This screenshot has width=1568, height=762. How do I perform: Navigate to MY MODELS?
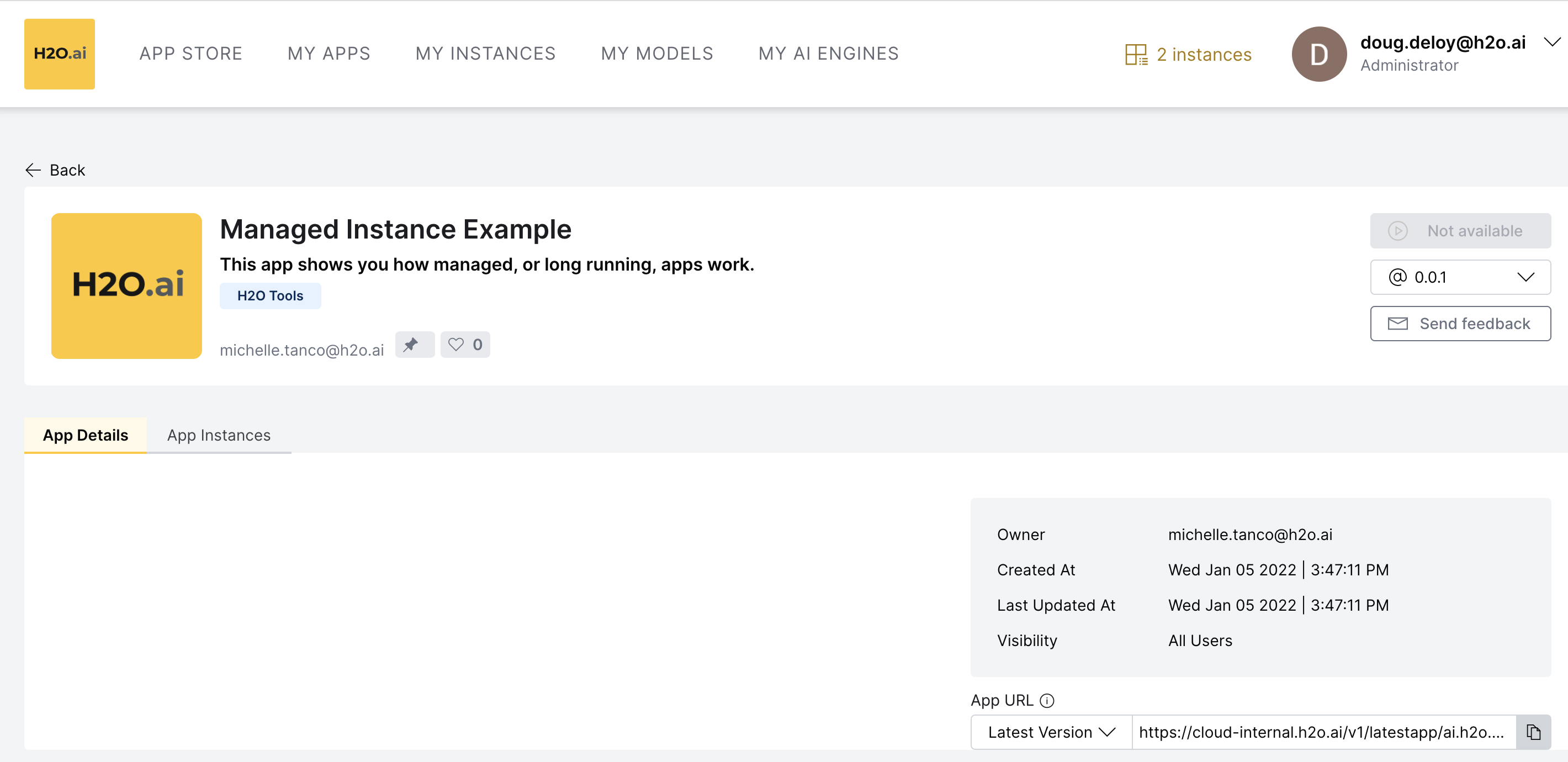[658, 54]
